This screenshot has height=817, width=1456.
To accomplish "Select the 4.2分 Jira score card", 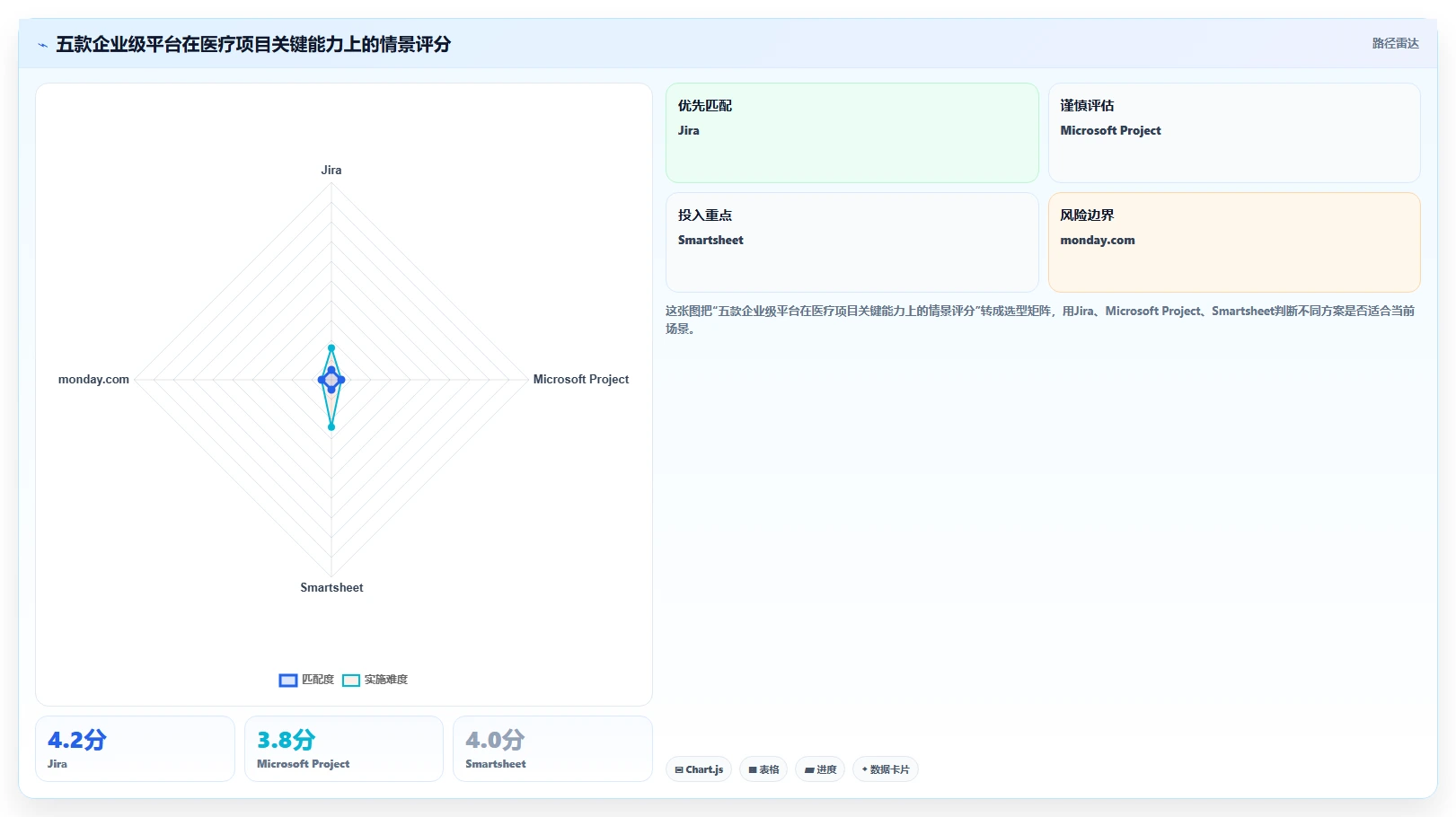I will click(135, 749).
